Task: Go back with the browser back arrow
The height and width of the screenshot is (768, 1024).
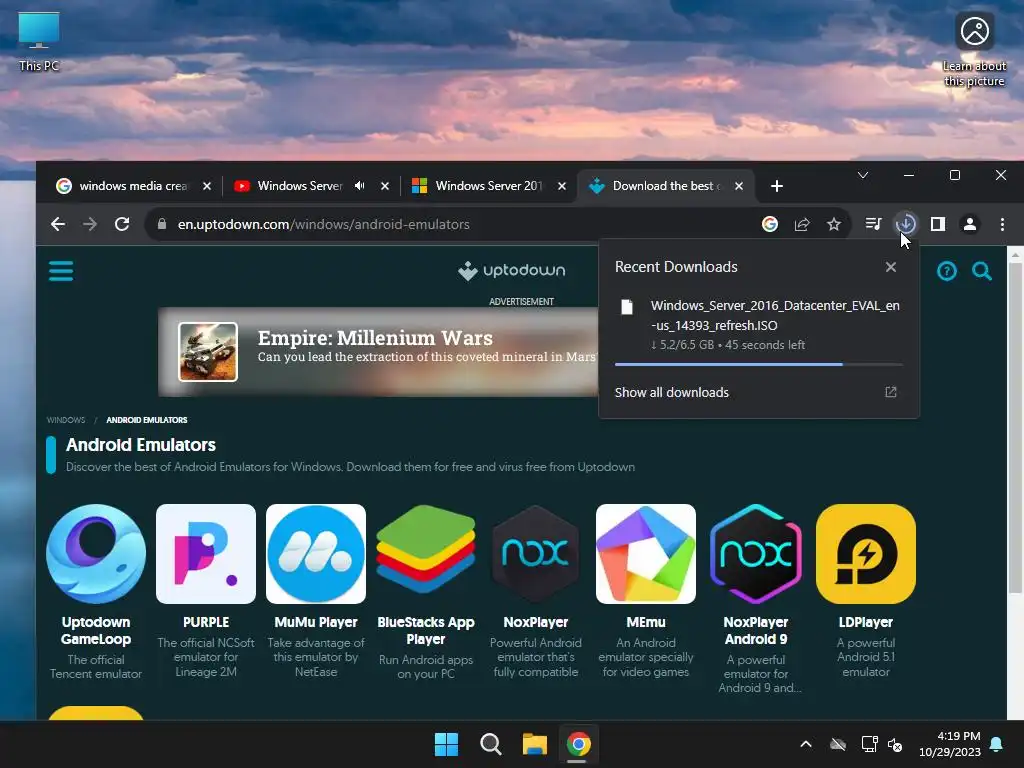Action: pyautogui.click(x=58, y=224)
